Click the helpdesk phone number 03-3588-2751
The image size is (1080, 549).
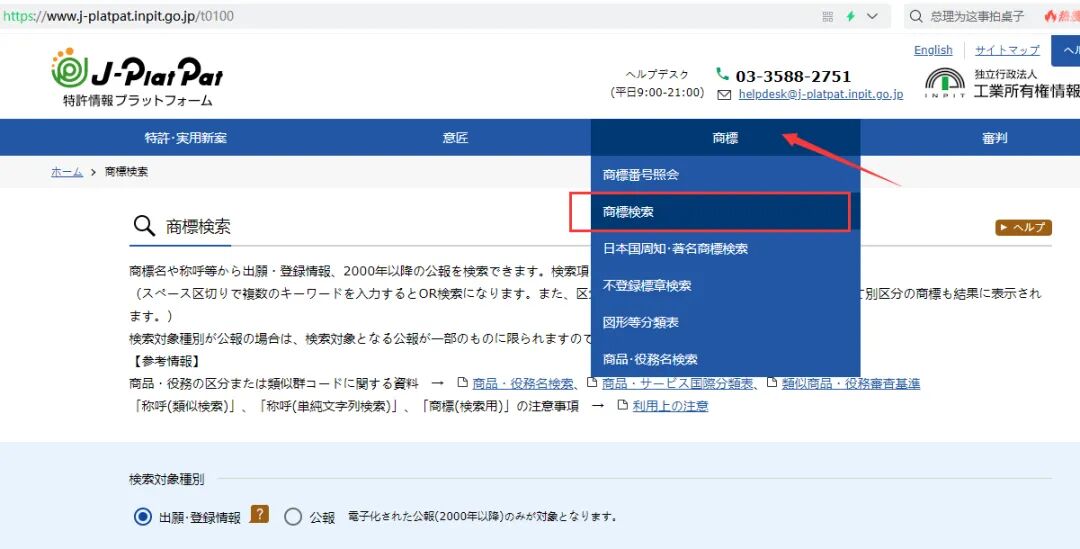[x=793, y=76]
